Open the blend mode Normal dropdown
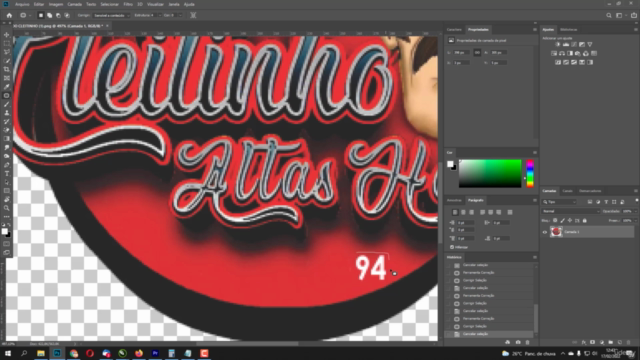Viewport: 640px width, 360px height. click(571, 211)
